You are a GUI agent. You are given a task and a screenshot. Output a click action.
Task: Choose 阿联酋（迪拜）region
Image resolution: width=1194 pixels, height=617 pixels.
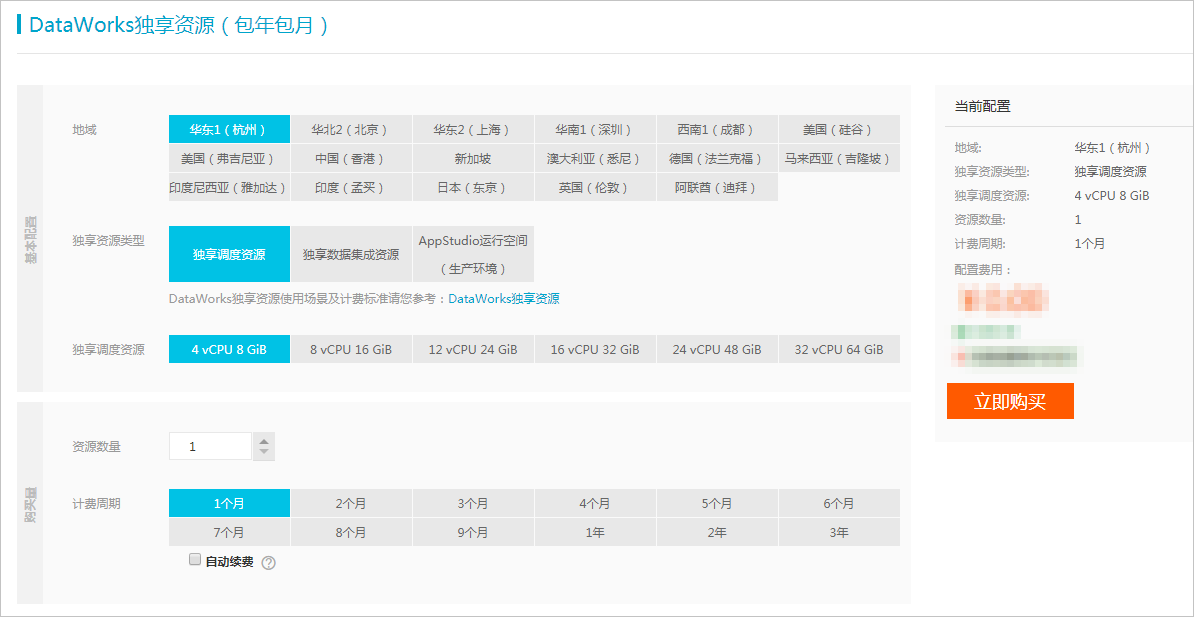[x=717, y=187]
